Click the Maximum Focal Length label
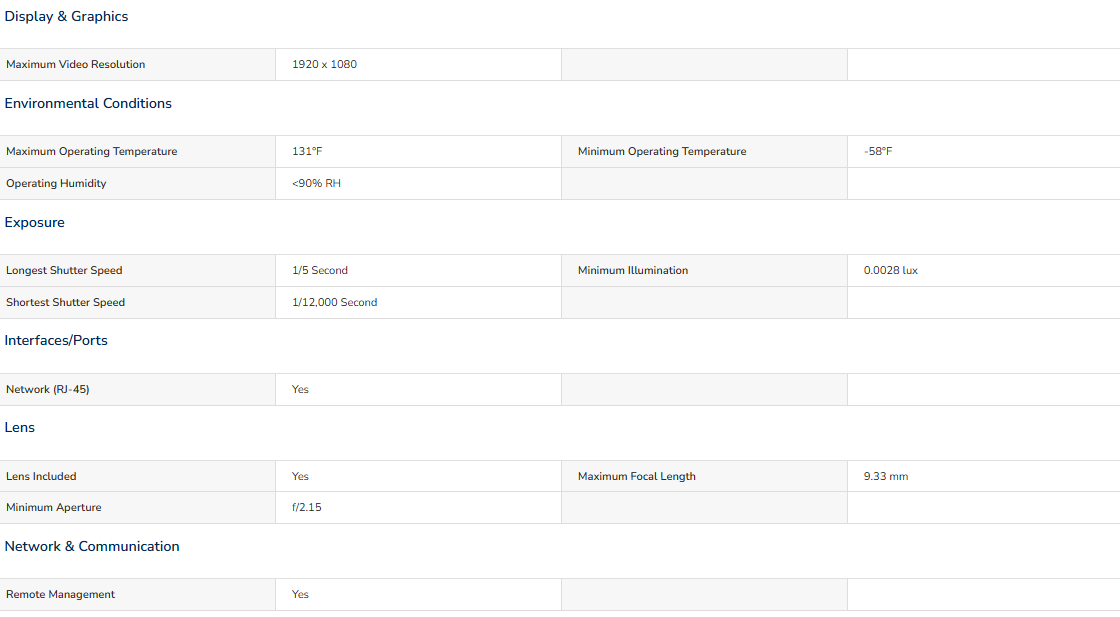The height and width of the screenshot is (617, 1120). [637, 477]
